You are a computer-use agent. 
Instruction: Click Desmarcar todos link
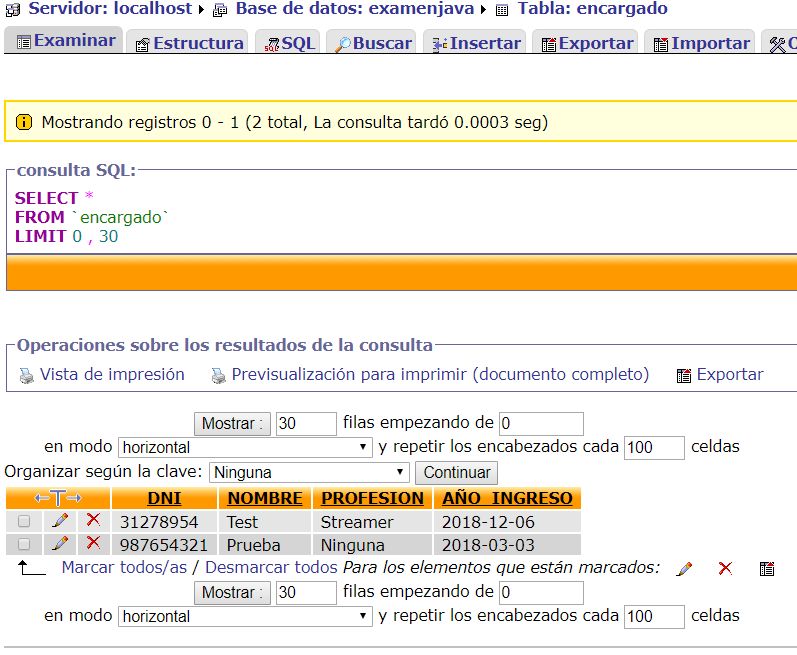point(271,567)
